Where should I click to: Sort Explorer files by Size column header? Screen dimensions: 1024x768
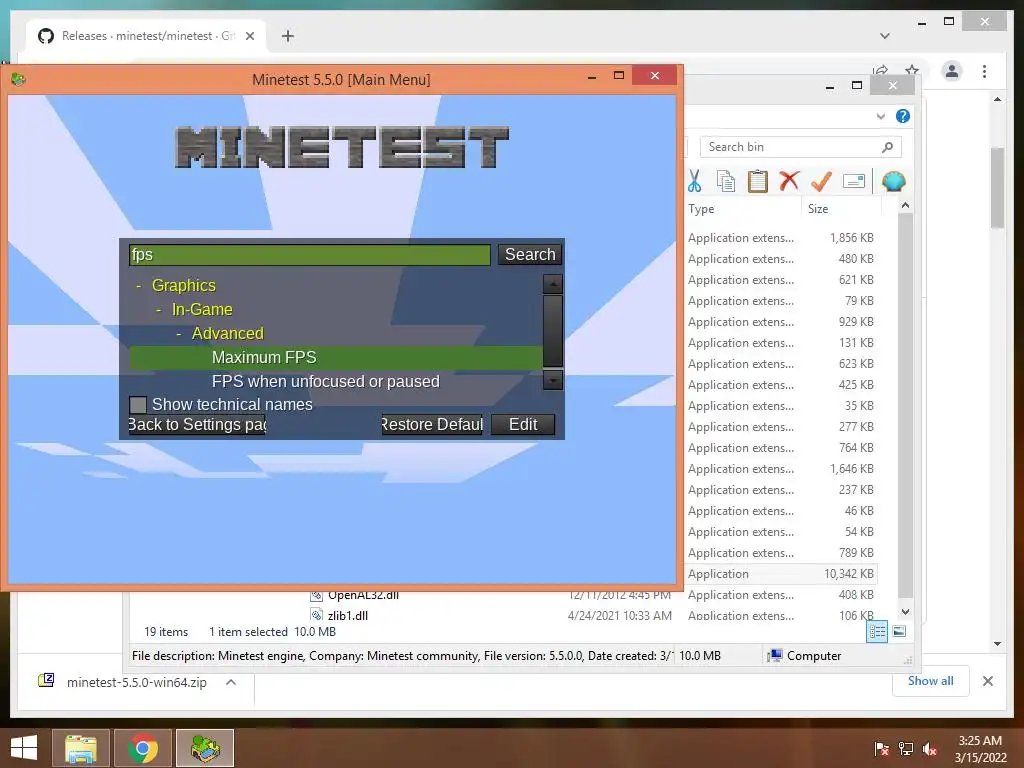pyautogui.click(x=841, y=209)
